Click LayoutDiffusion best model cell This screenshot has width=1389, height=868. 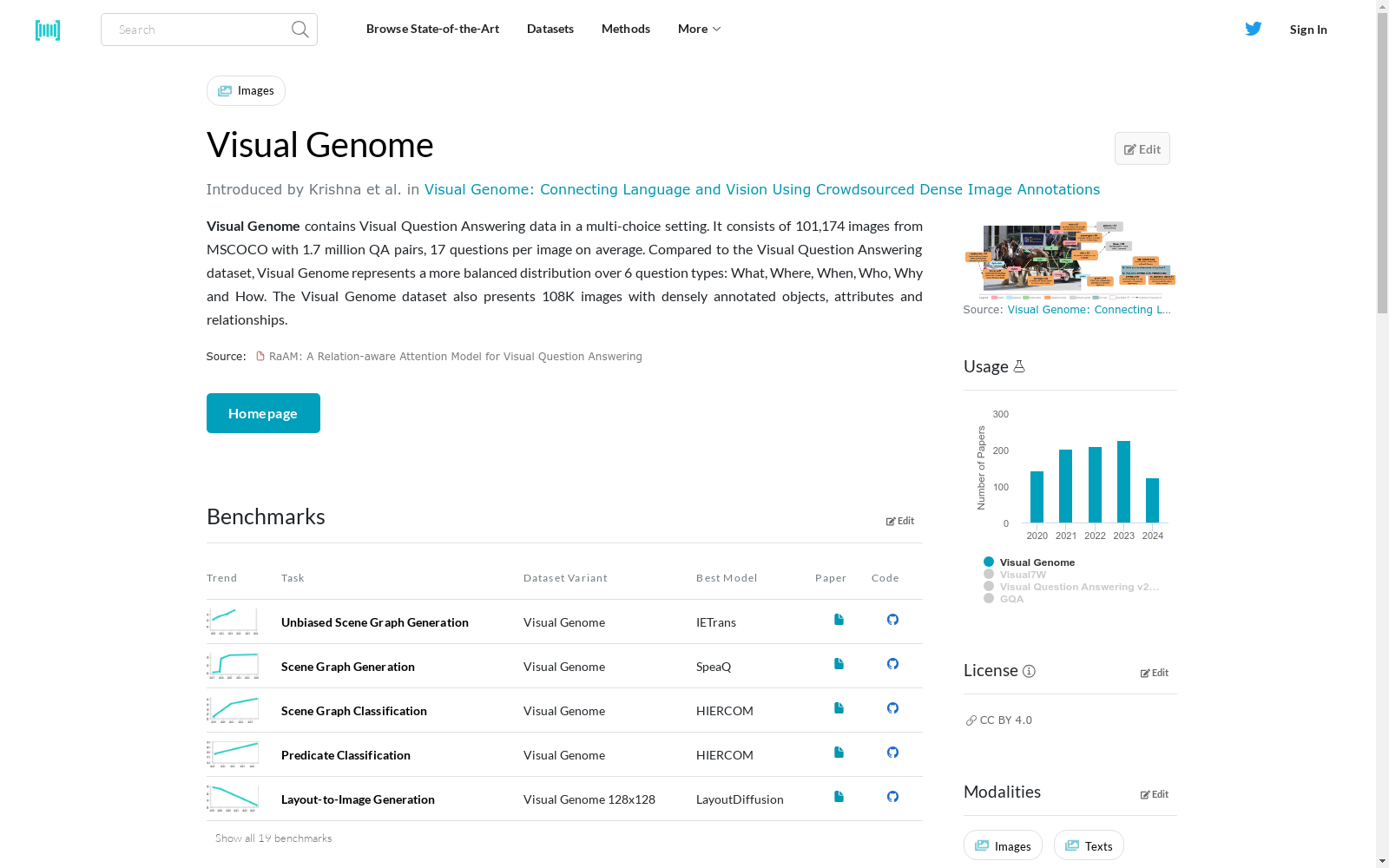tap(740, 799)
